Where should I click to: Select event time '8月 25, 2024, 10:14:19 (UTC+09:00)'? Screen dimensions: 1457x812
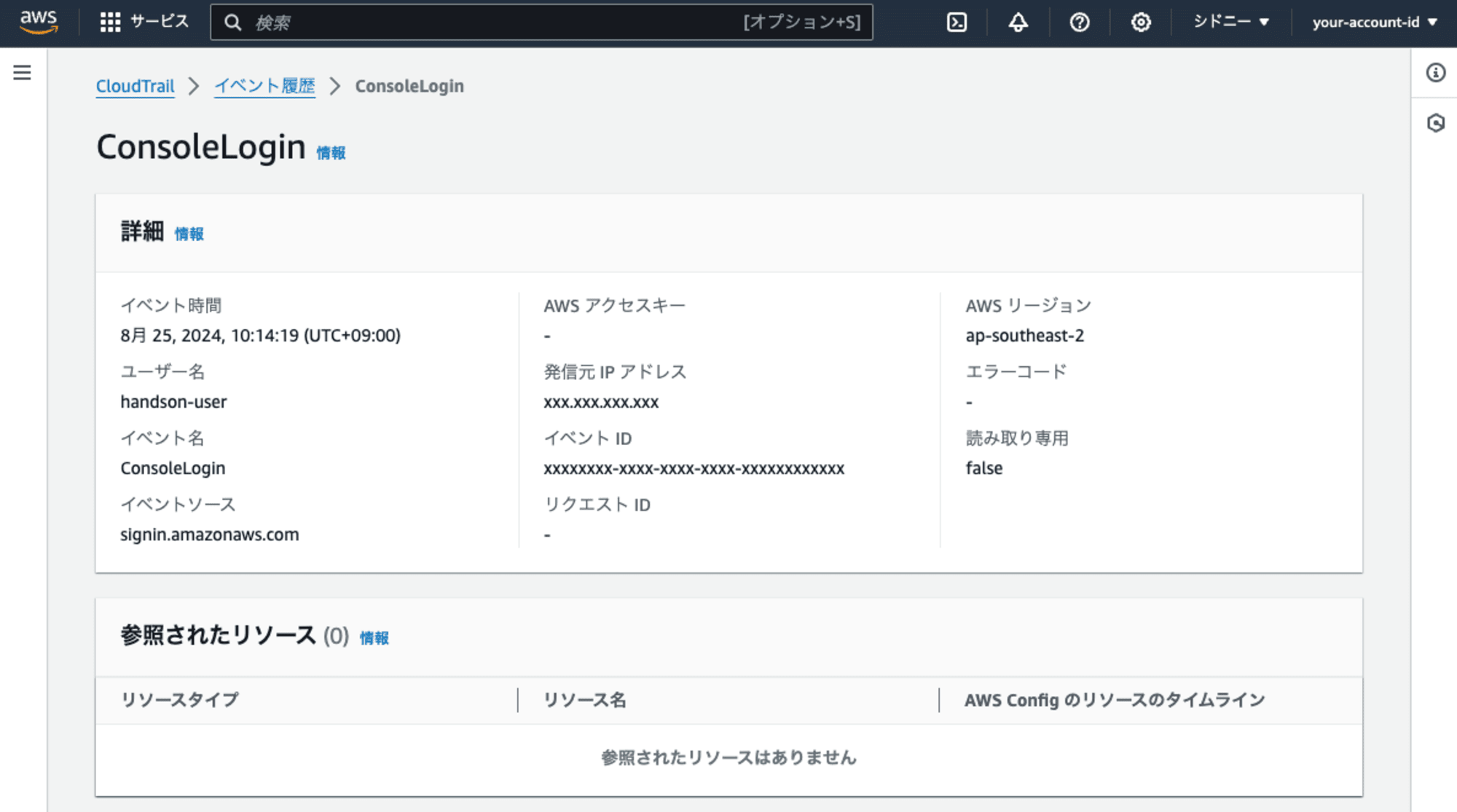261,336
